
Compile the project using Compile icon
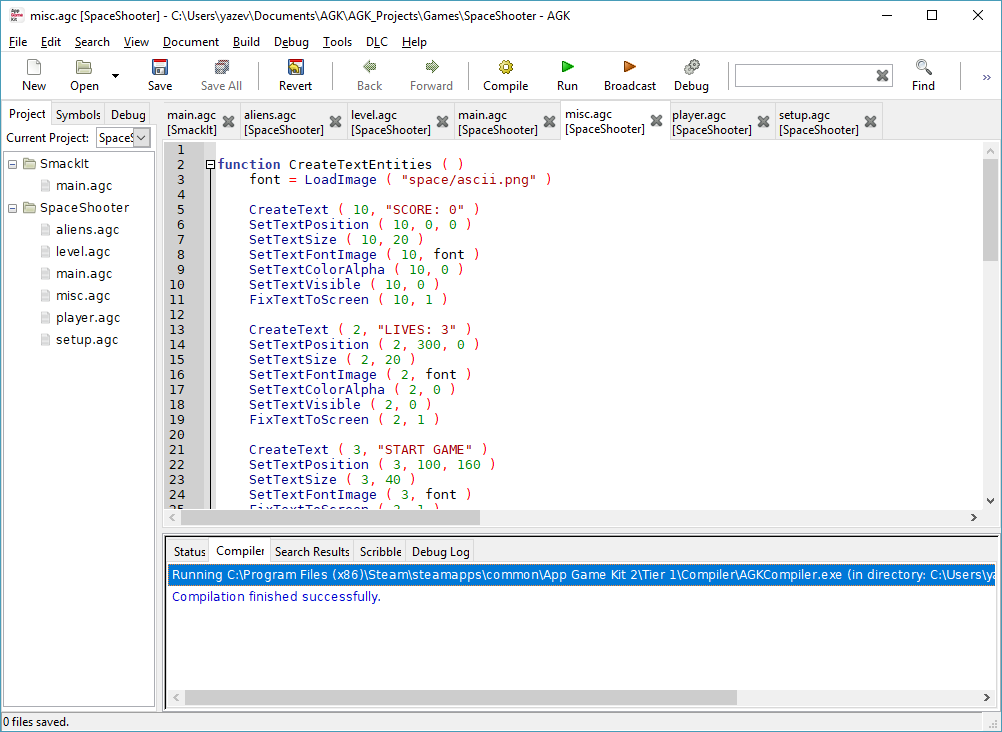(505, 68)
